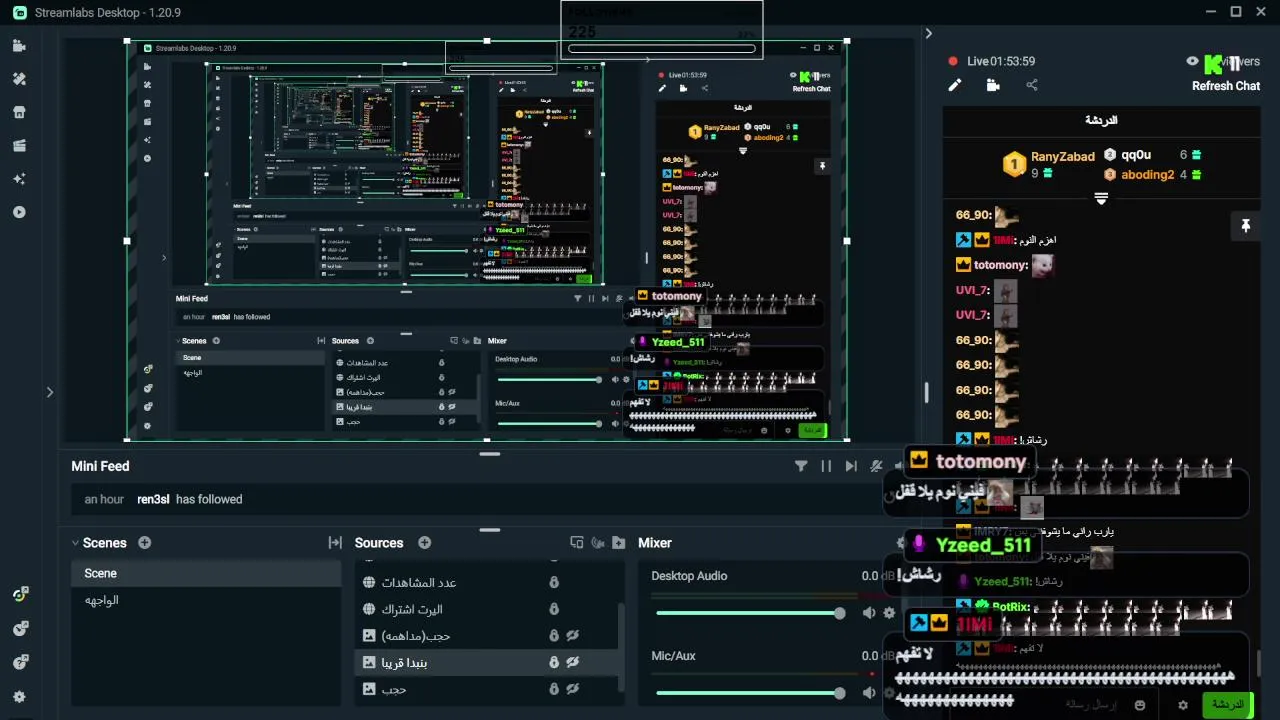The width and height of the screenshot is (1280, 720).
Task: Toggle lock on بنبدا قريبا source
Action: pos(554,662)
